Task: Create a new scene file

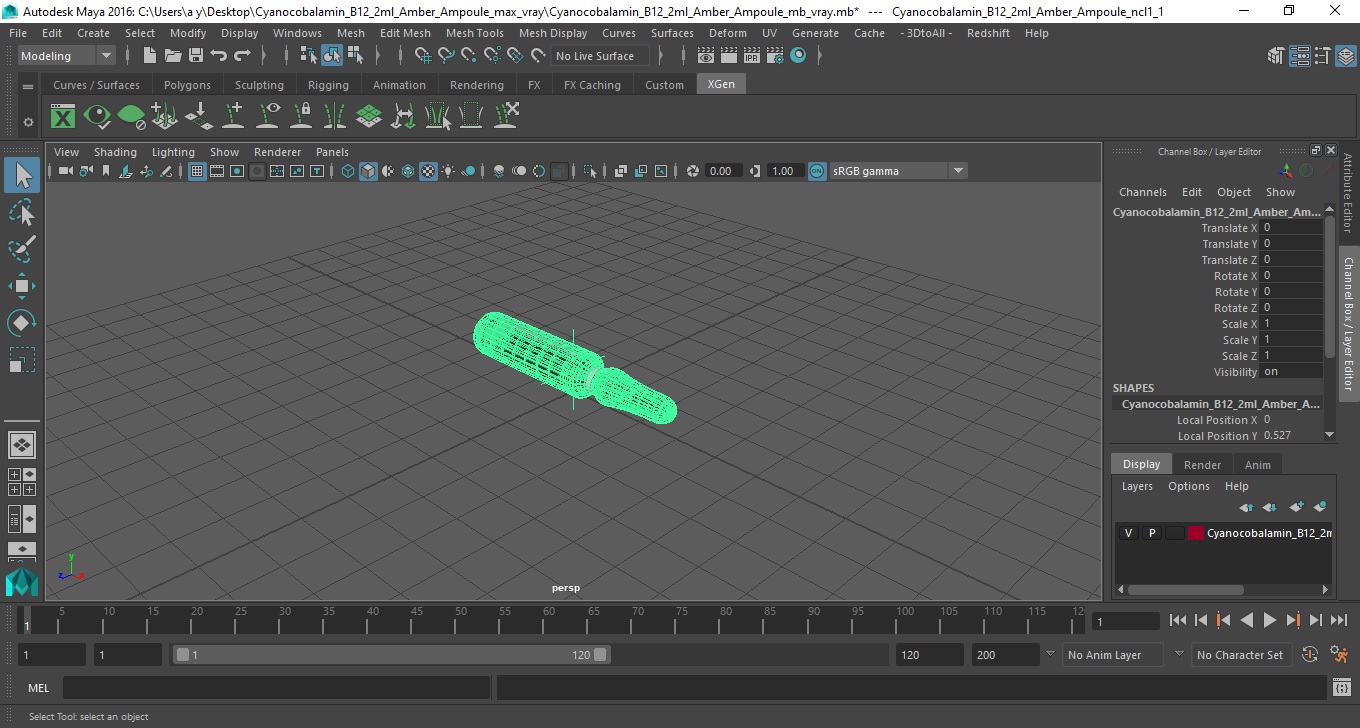Action: [149, 56]
